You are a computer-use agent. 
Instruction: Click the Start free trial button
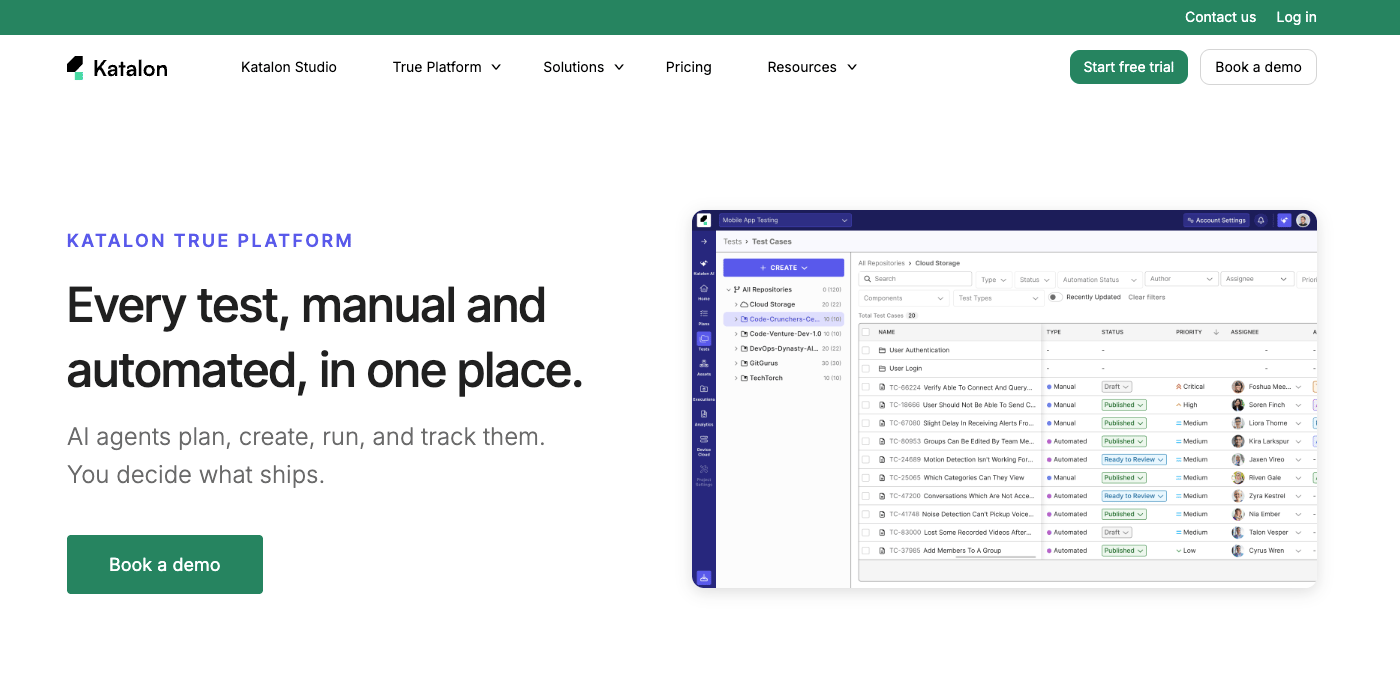click(1129, 67)
